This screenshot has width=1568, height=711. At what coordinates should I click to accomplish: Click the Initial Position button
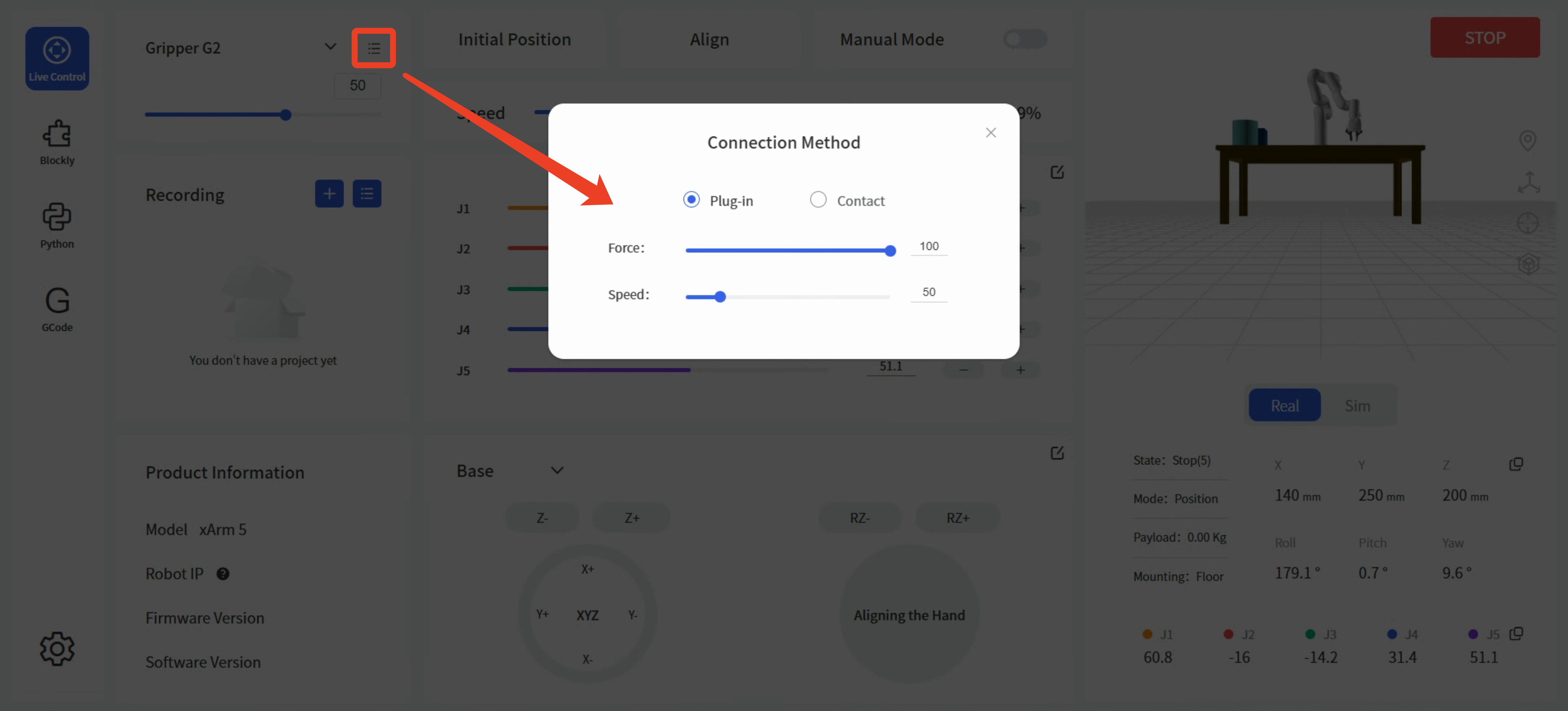click(x=514, y=40)
